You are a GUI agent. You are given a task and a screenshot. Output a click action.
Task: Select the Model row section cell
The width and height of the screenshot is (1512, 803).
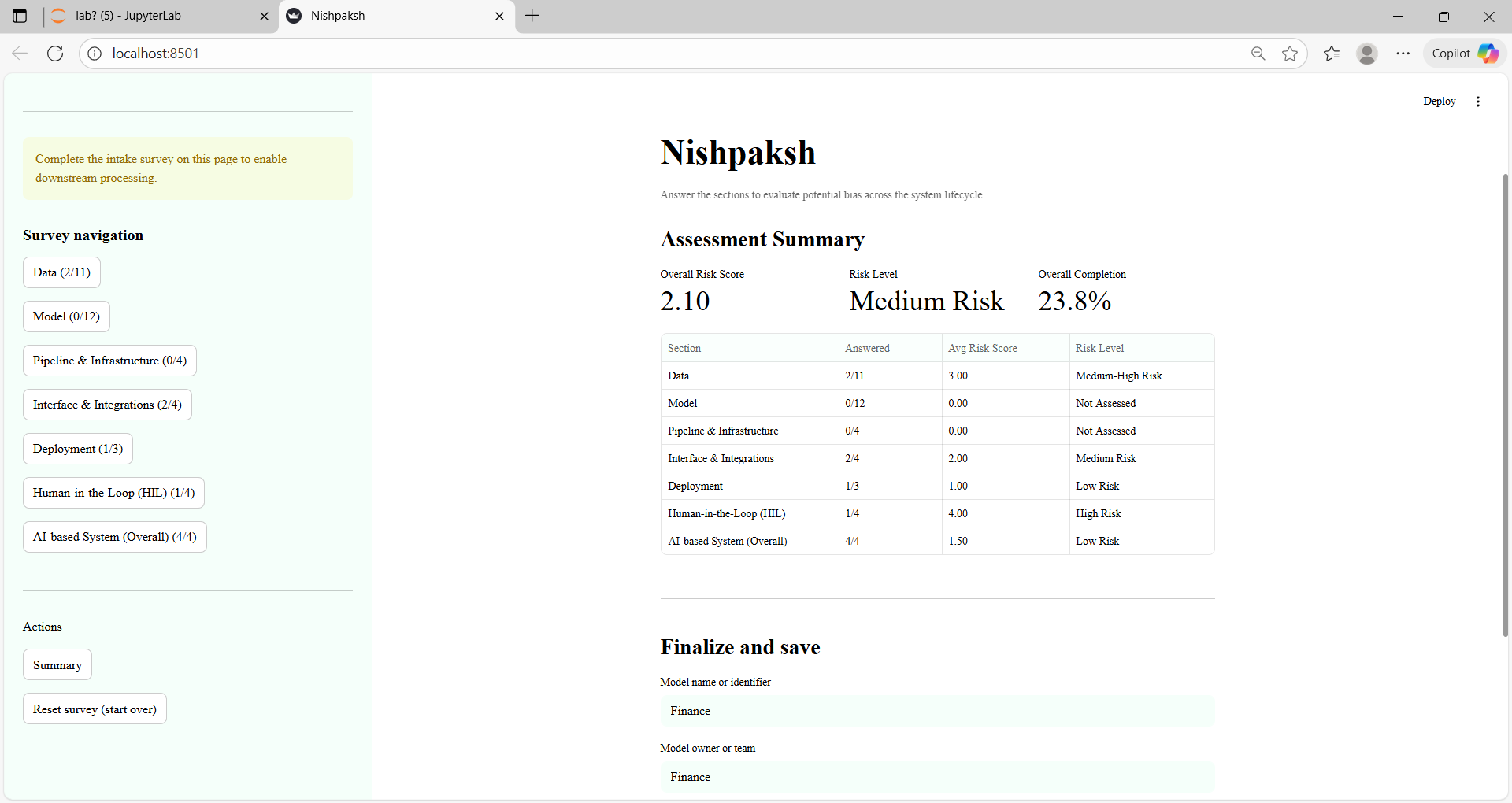pyautogui.click(x=750, y=403)
